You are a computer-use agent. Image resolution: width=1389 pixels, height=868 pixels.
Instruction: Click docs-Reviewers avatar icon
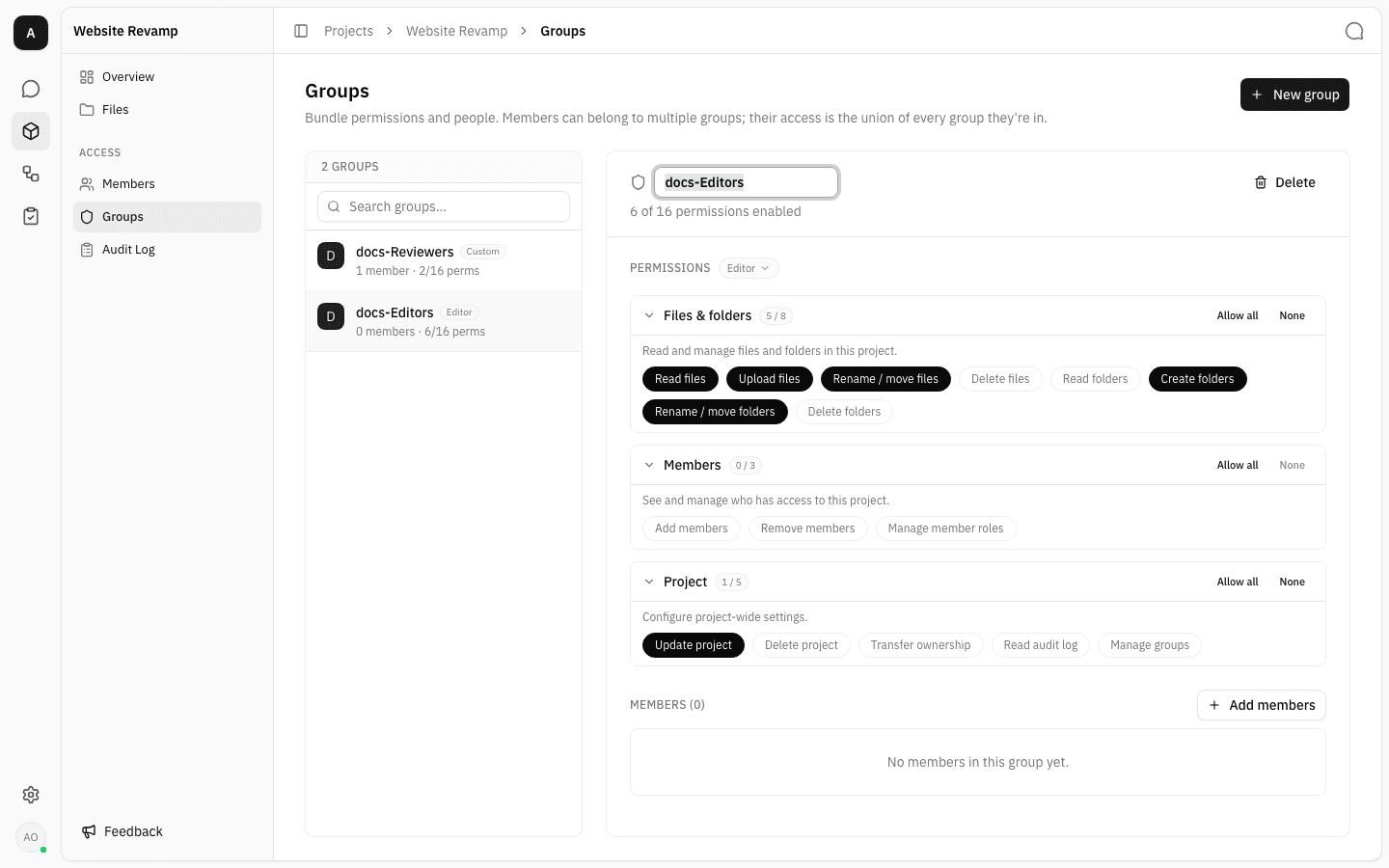coord(331,256)
